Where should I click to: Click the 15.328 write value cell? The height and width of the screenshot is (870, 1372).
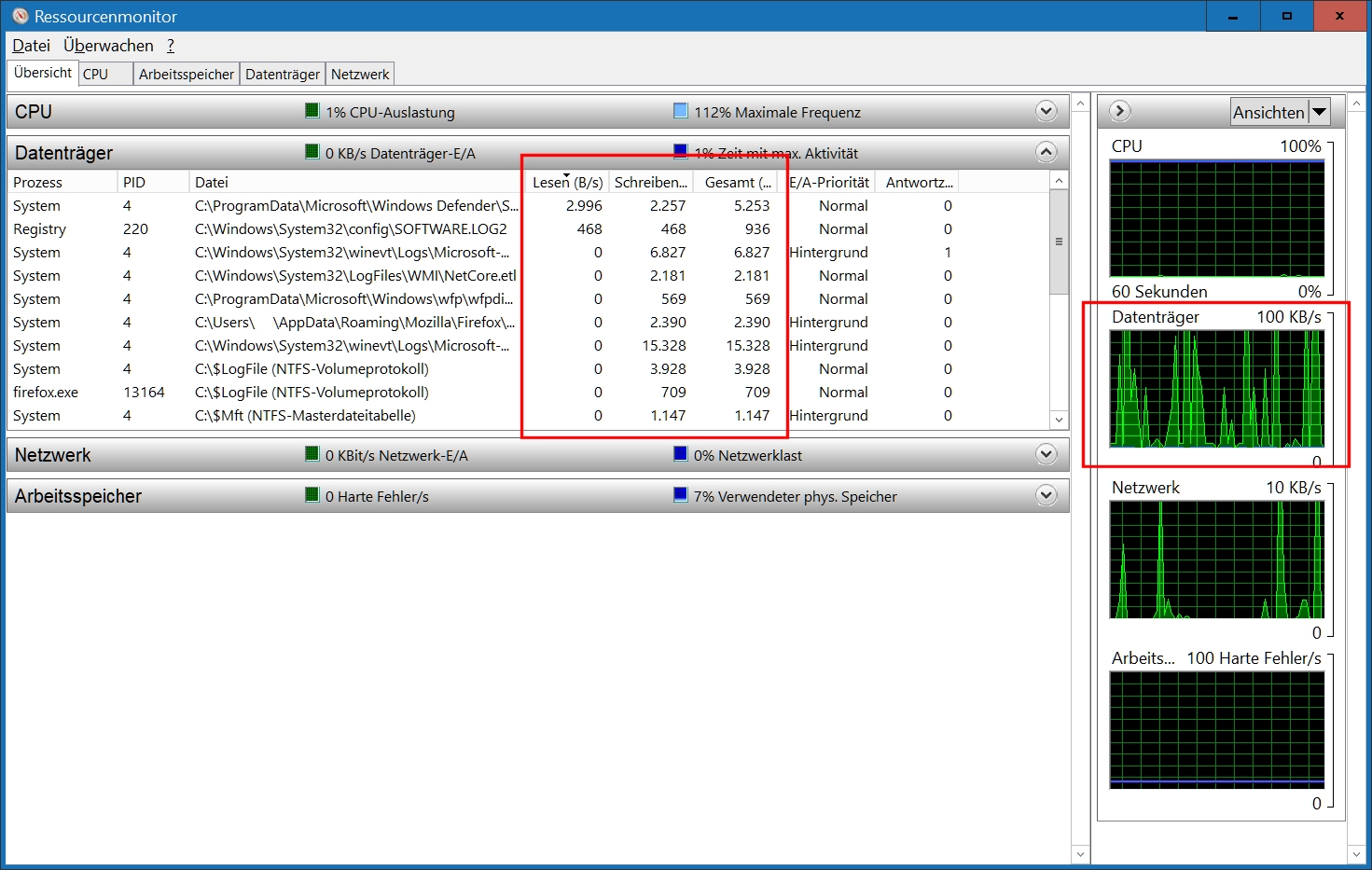[664, 345]
